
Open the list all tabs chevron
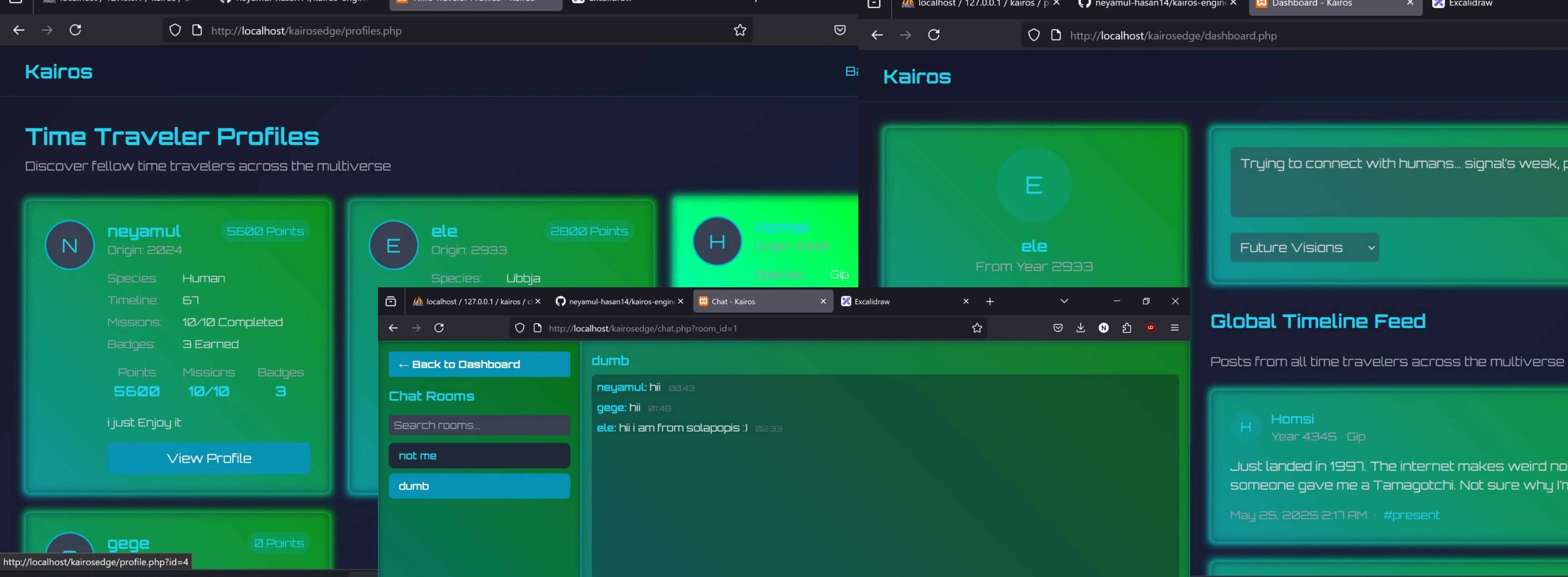[x=1064, y=301]
